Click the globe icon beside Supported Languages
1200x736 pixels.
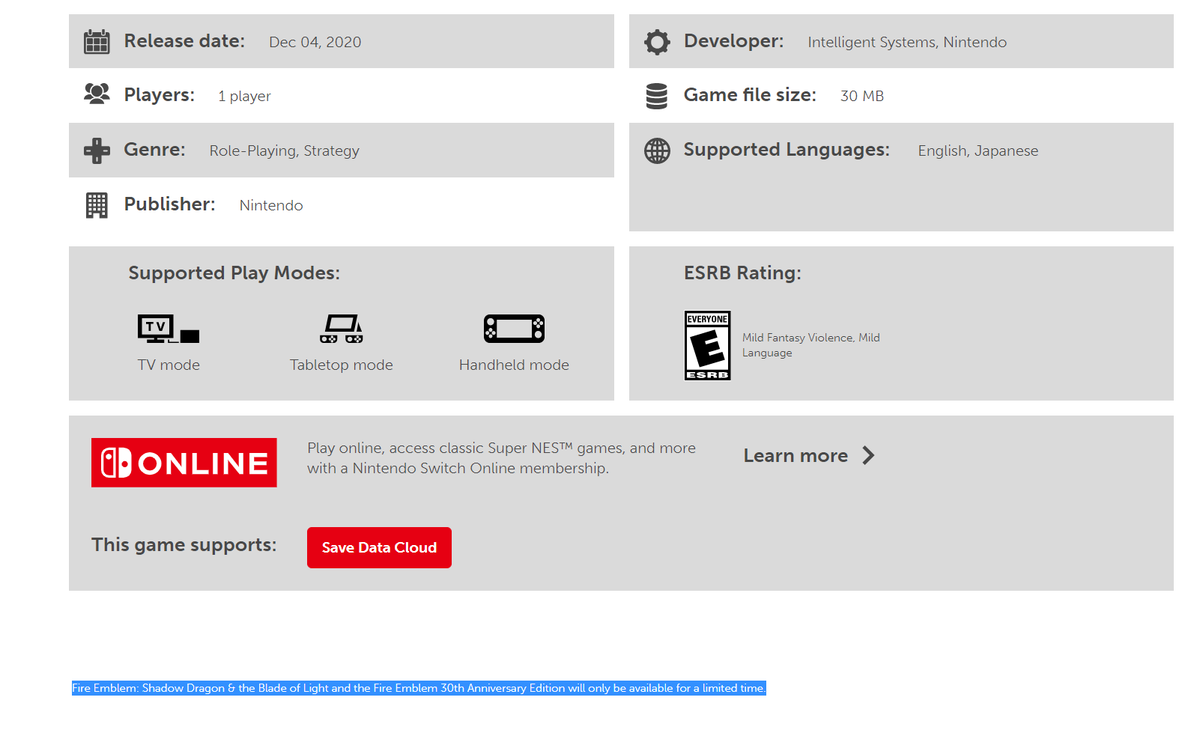657,151
